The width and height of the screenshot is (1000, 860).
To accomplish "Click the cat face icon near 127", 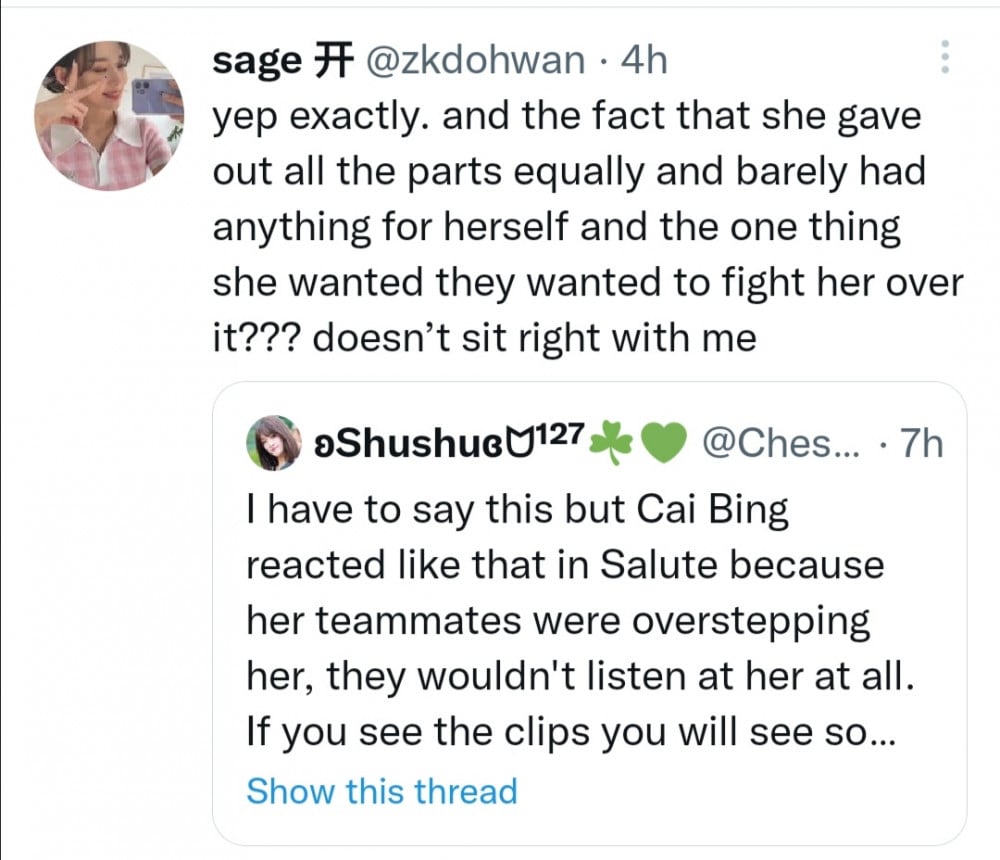I will 521,445.
